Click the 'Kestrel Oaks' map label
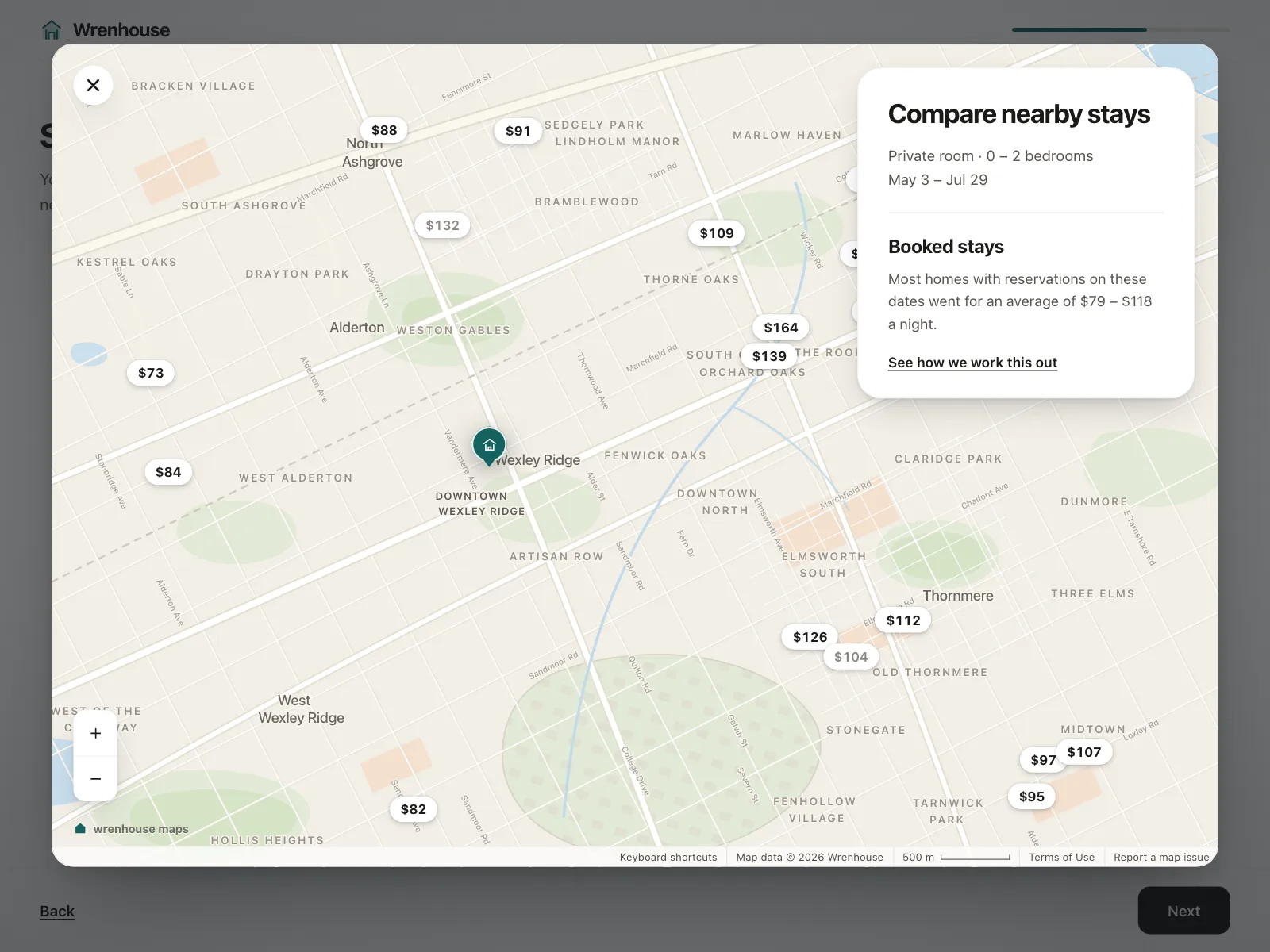The height and width of the screenshot is (952, 1270). coord(127,262)
